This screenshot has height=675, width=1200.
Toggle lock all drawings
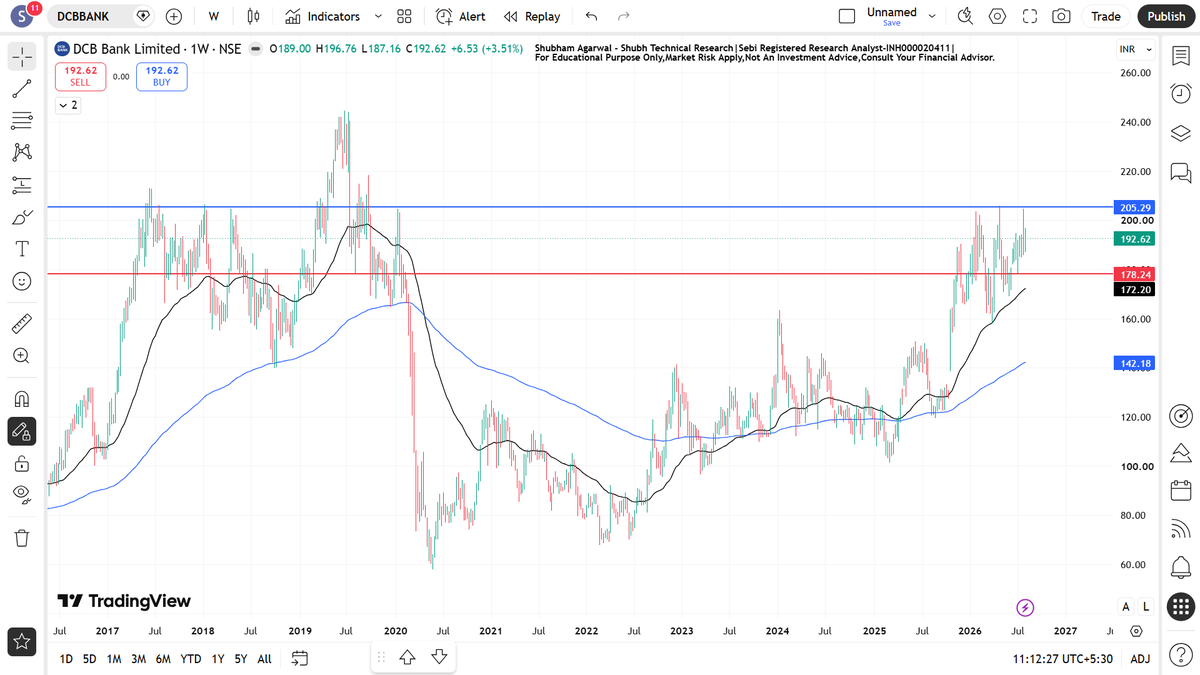tap(21, 463)
